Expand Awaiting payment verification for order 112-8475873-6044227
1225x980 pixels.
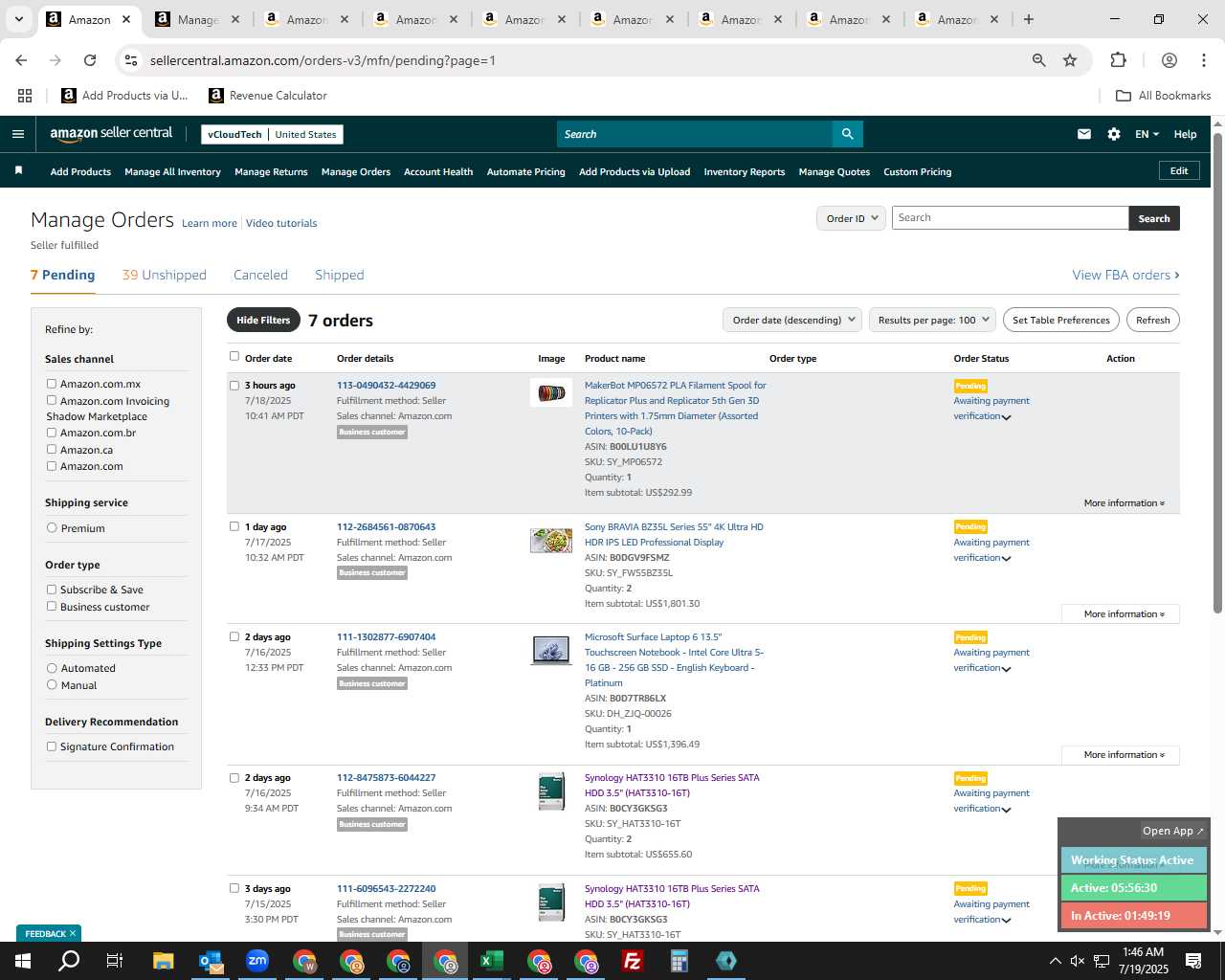click(x=991, y=801)
